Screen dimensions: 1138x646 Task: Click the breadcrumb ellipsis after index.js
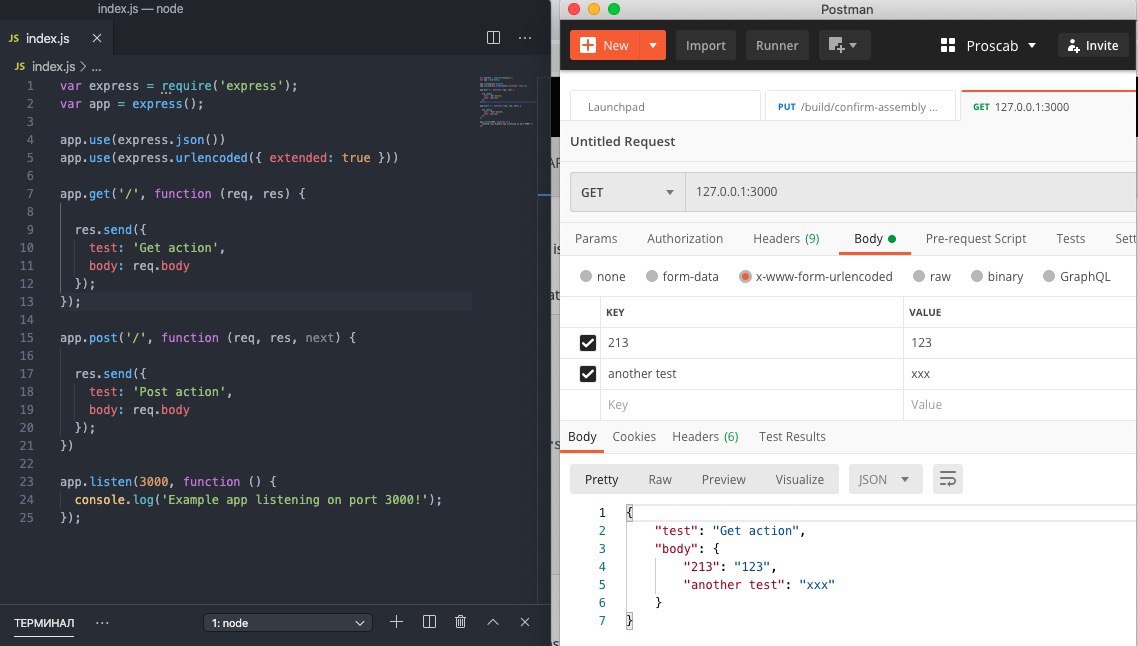point(96,66)
